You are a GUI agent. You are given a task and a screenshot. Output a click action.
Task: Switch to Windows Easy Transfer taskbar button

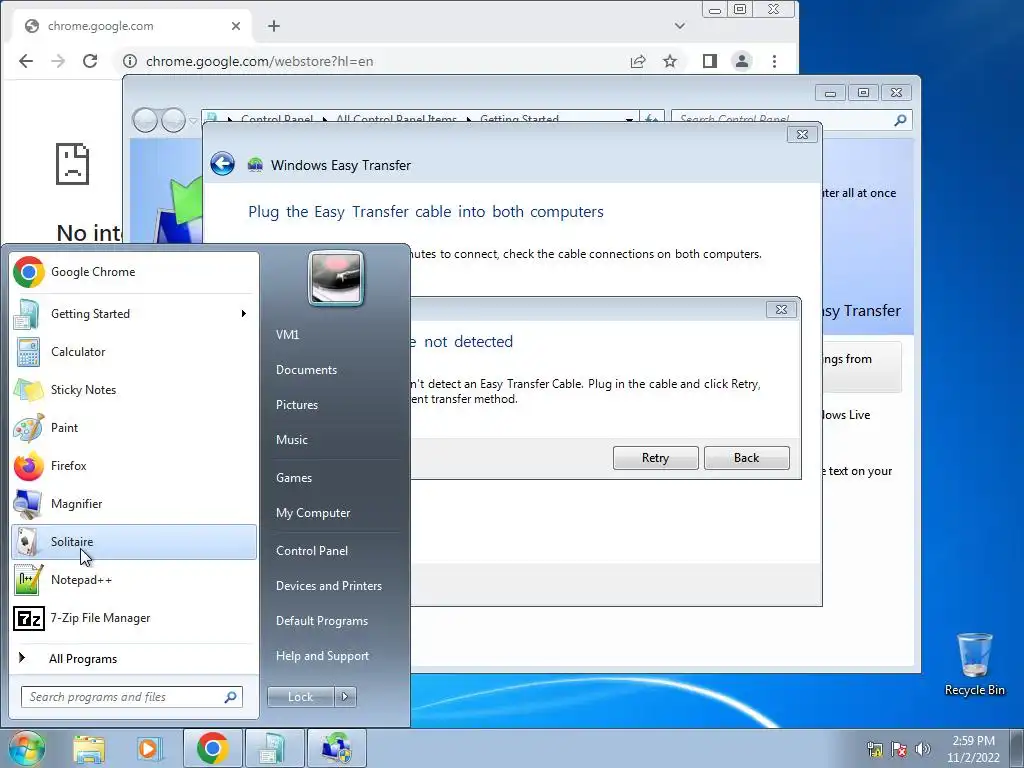(336, 748)
